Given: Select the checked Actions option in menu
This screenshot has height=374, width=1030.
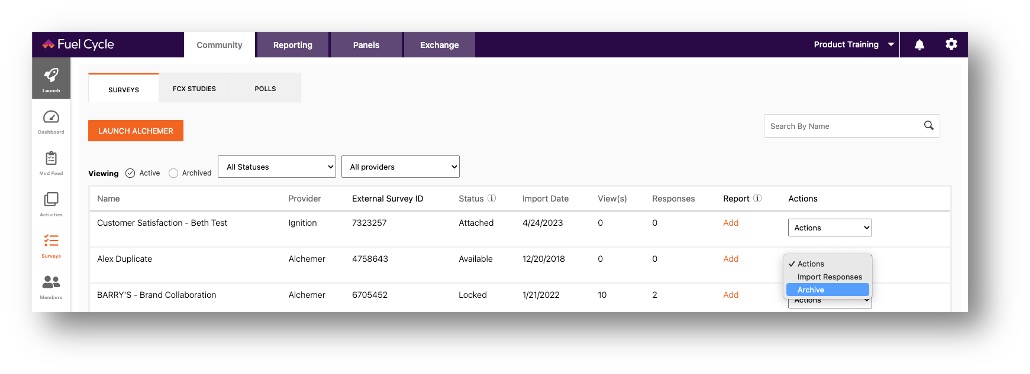Looking at the screenshot, I should (827, 264).
